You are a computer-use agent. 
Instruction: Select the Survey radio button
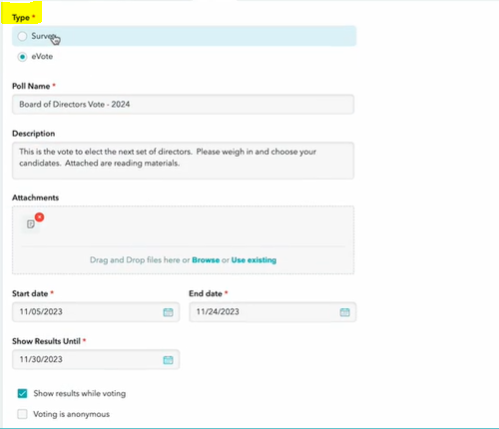tap(22, 36)
